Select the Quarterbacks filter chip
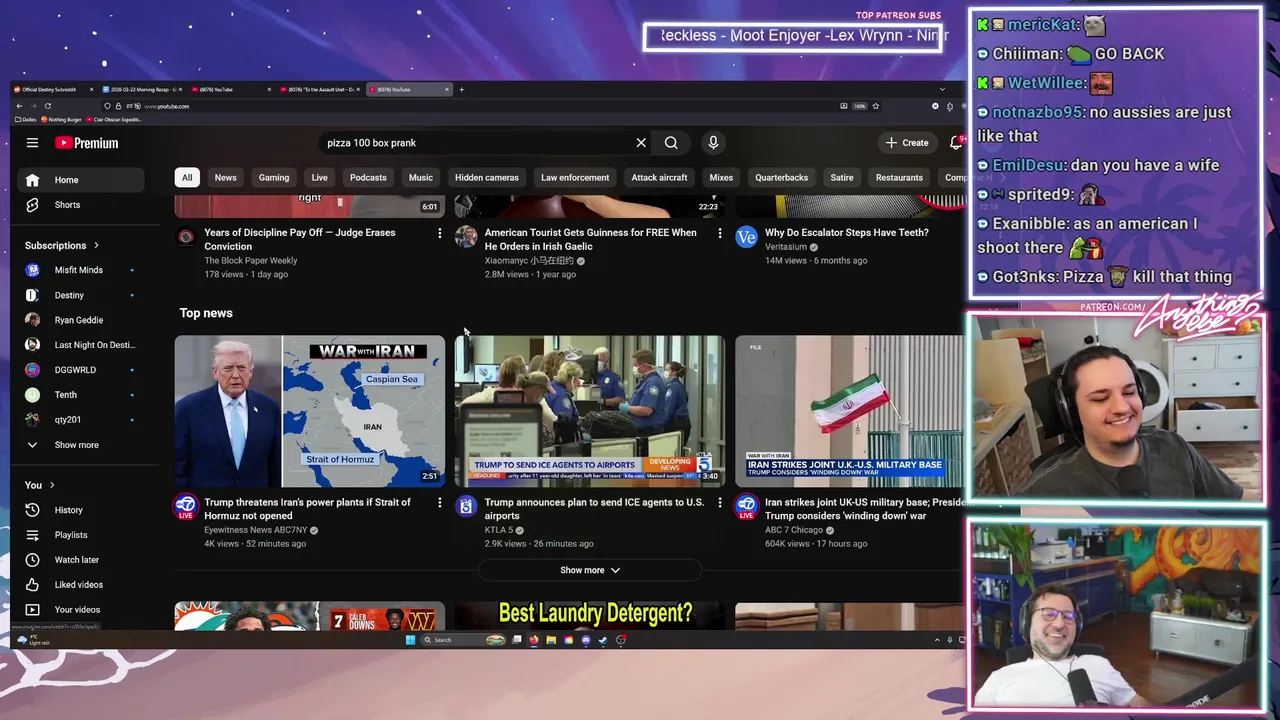This screenshot has height=720, width=1280. 782,178
